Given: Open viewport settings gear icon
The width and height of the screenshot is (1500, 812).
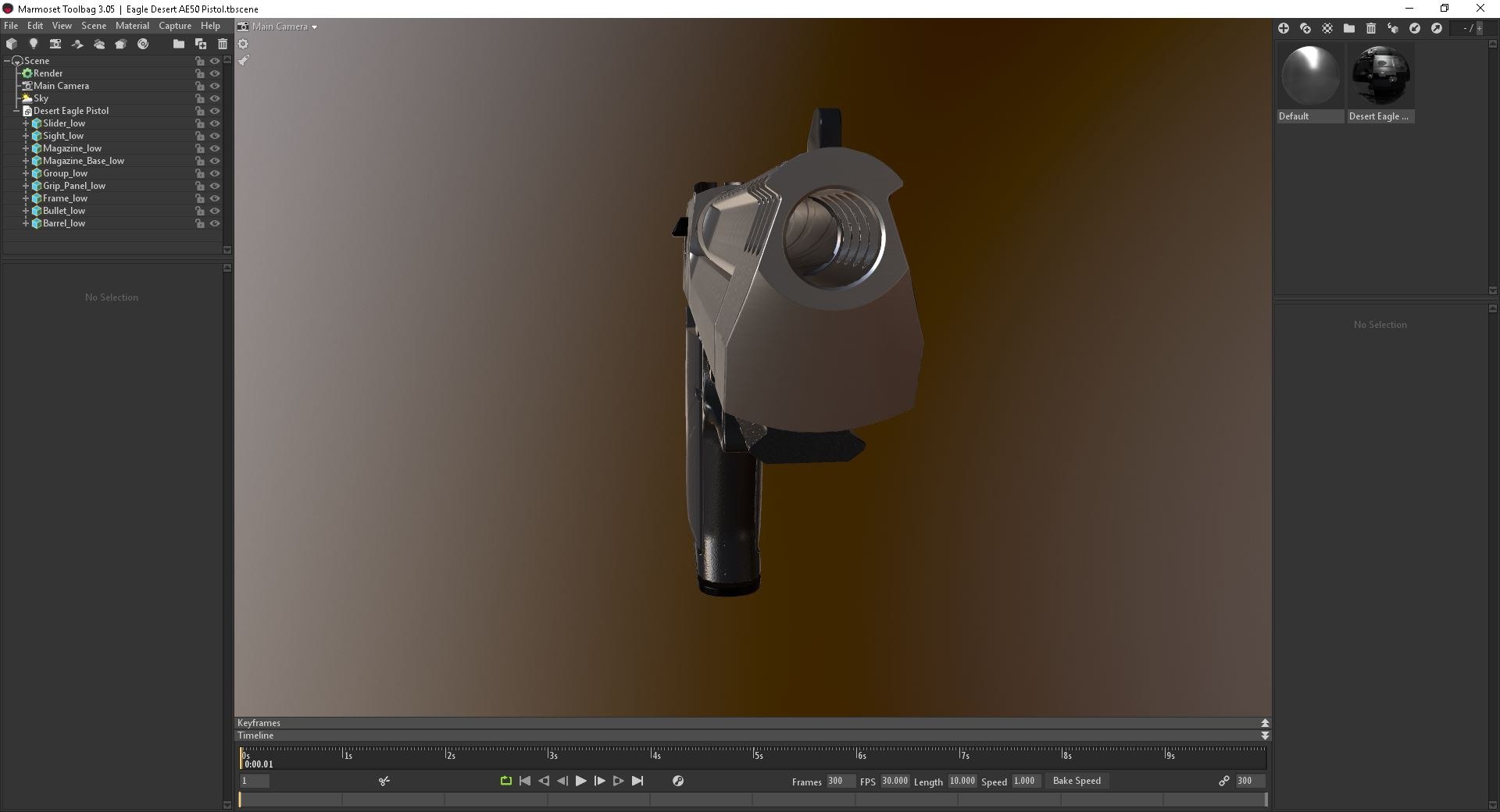Looking at the screenshot, I should coord(243,44).
